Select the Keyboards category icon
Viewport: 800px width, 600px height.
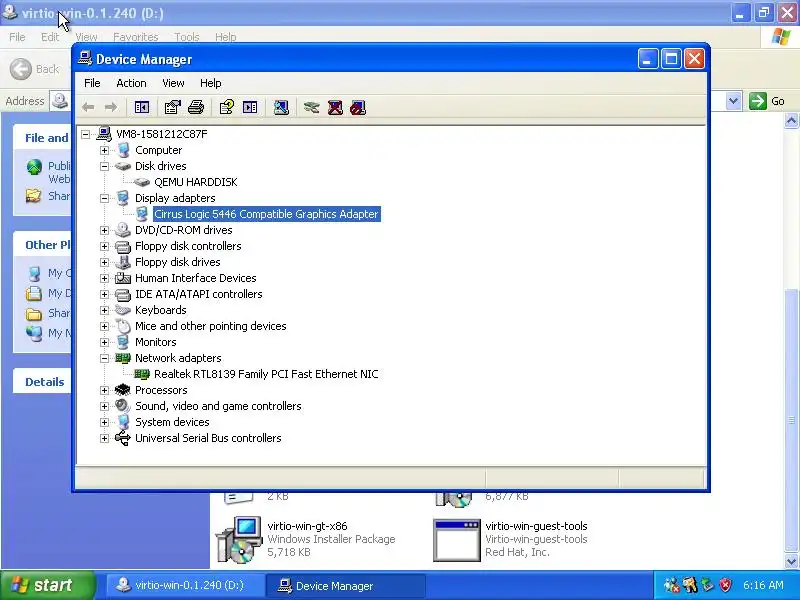tap(123, 310)
